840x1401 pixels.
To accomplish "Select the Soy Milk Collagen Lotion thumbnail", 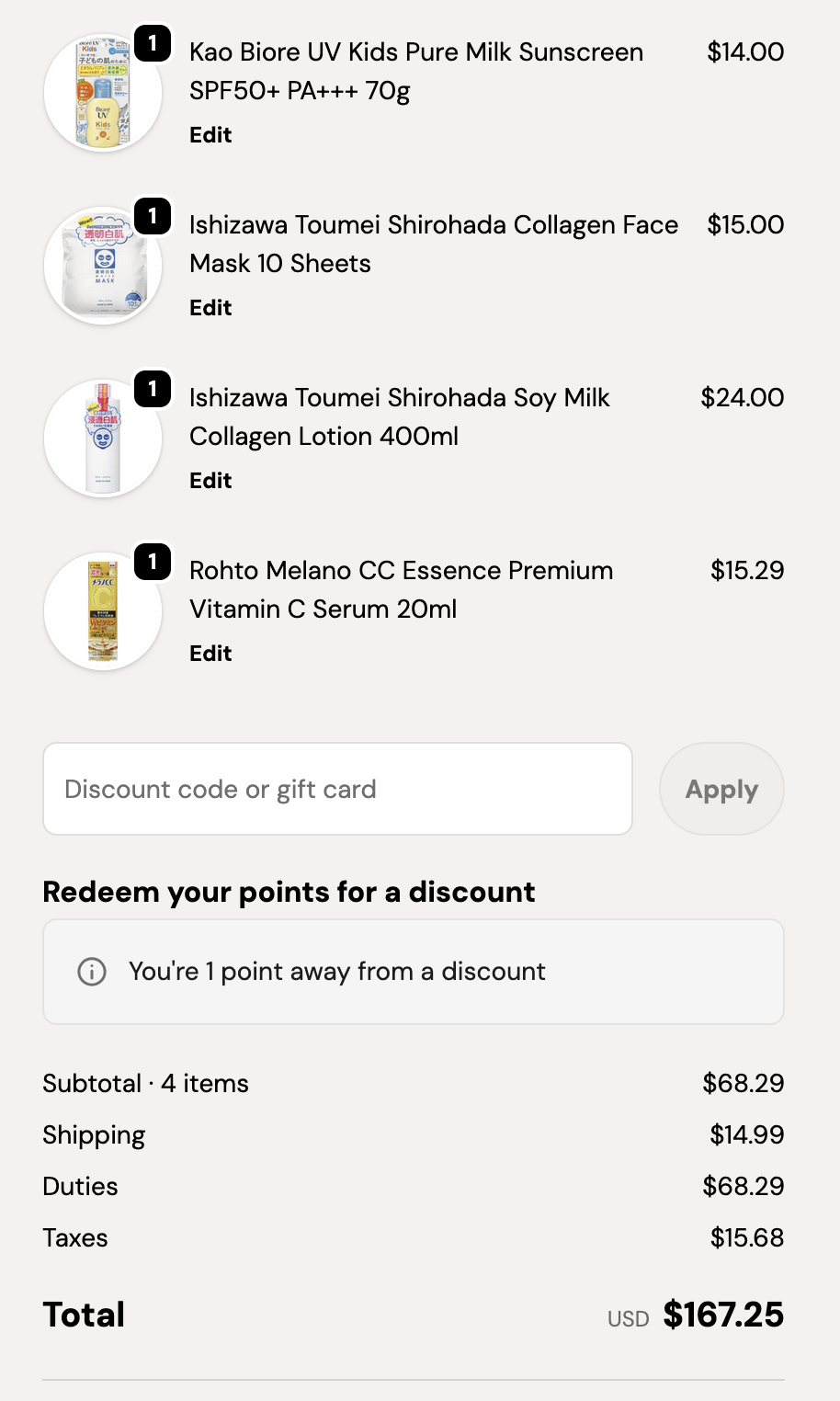I will point(102,439).
